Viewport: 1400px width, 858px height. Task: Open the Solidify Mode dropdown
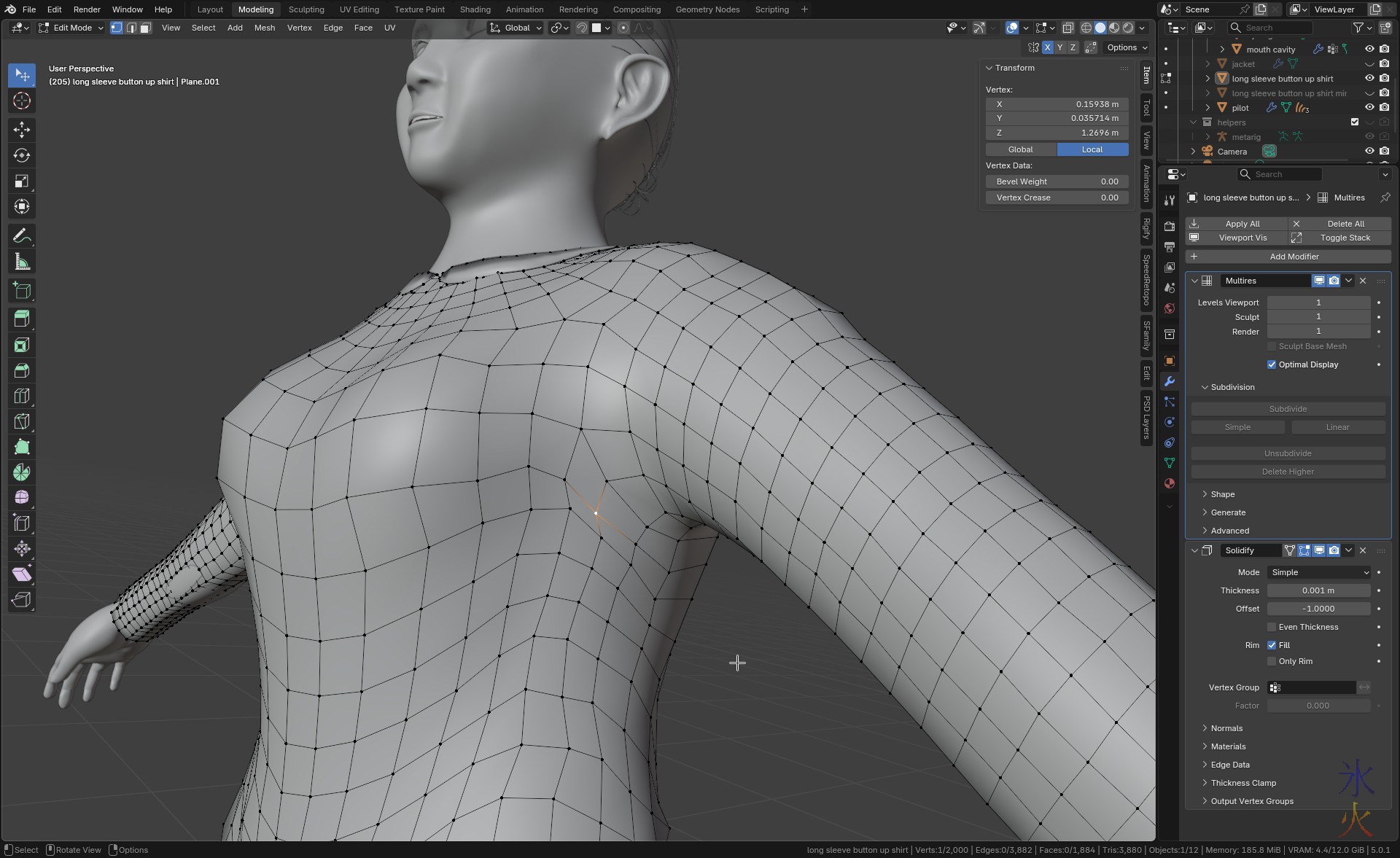1318,572
